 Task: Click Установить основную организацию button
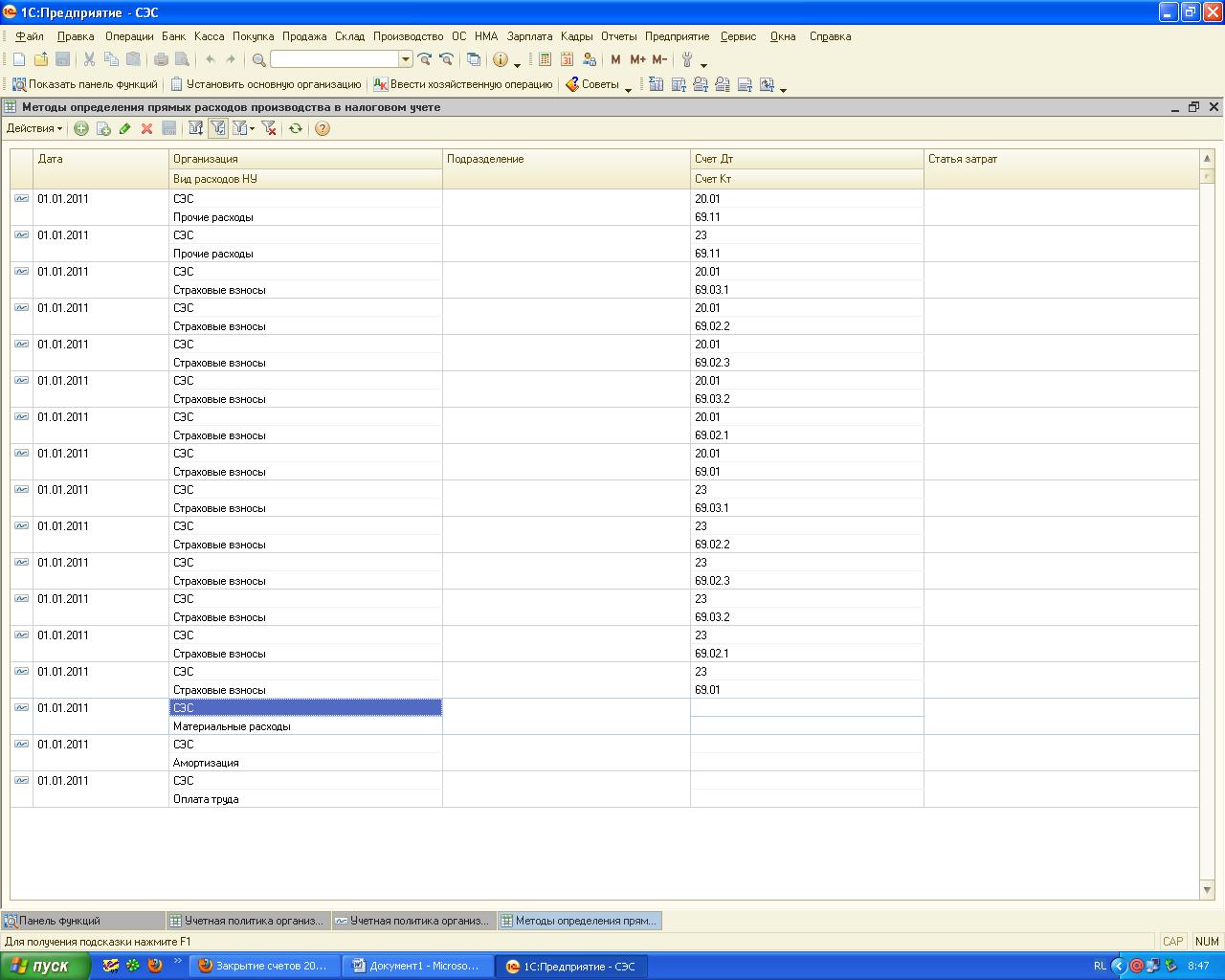tap(266, 84)
